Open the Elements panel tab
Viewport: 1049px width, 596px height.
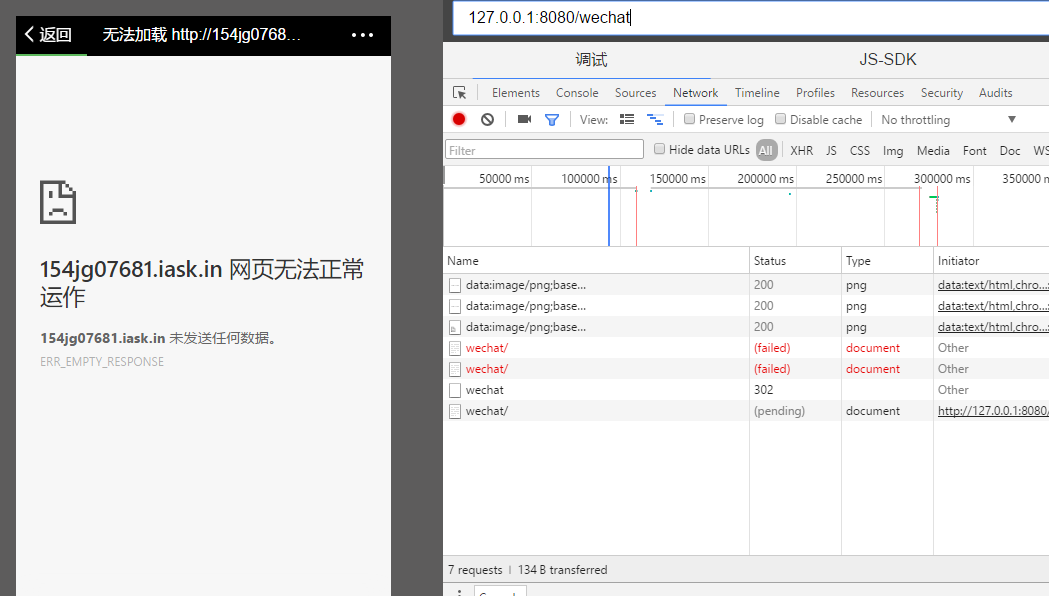[516, 93]
